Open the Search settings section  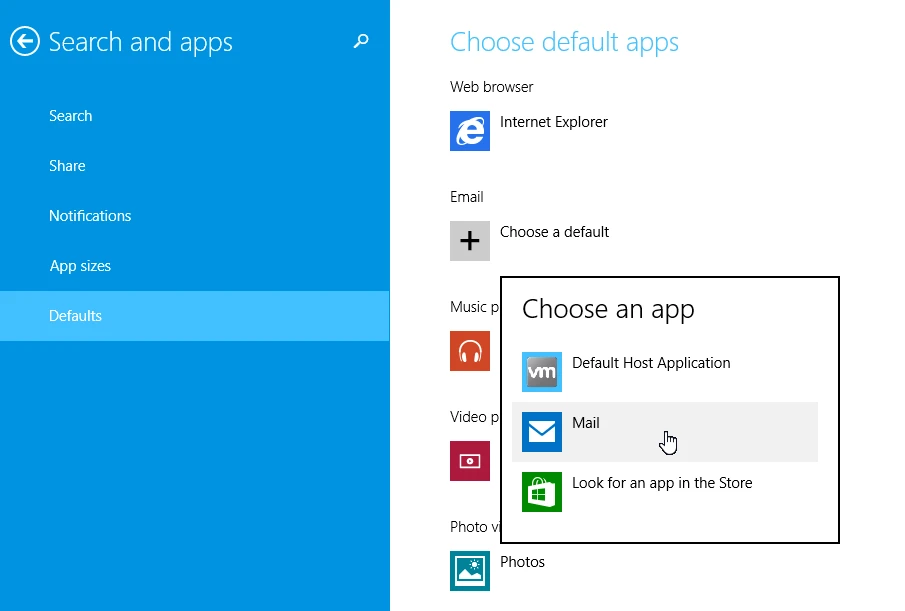point(70,116)
